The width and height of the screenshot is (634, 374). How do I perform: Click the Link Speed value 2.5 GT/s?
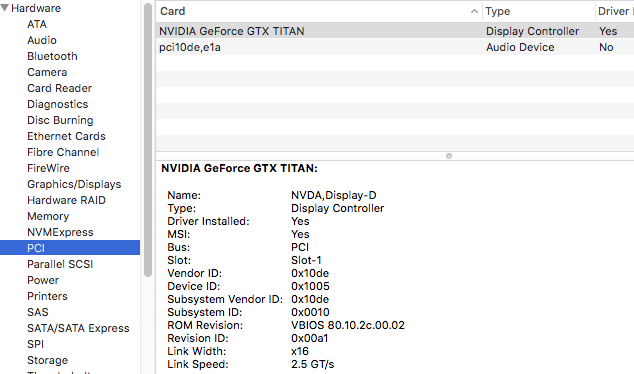coord(313,364)
